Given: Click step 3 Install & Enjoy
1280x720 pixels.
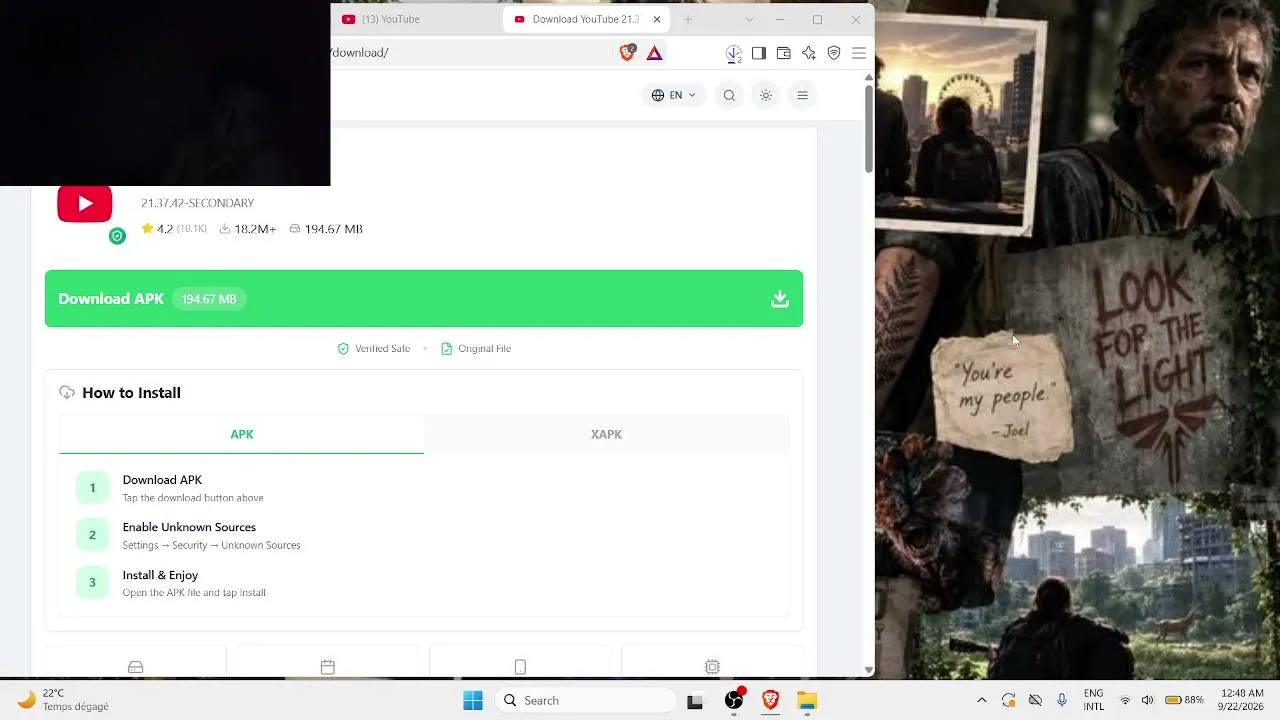Looking at the screenshot, I should tap(160, 575).
